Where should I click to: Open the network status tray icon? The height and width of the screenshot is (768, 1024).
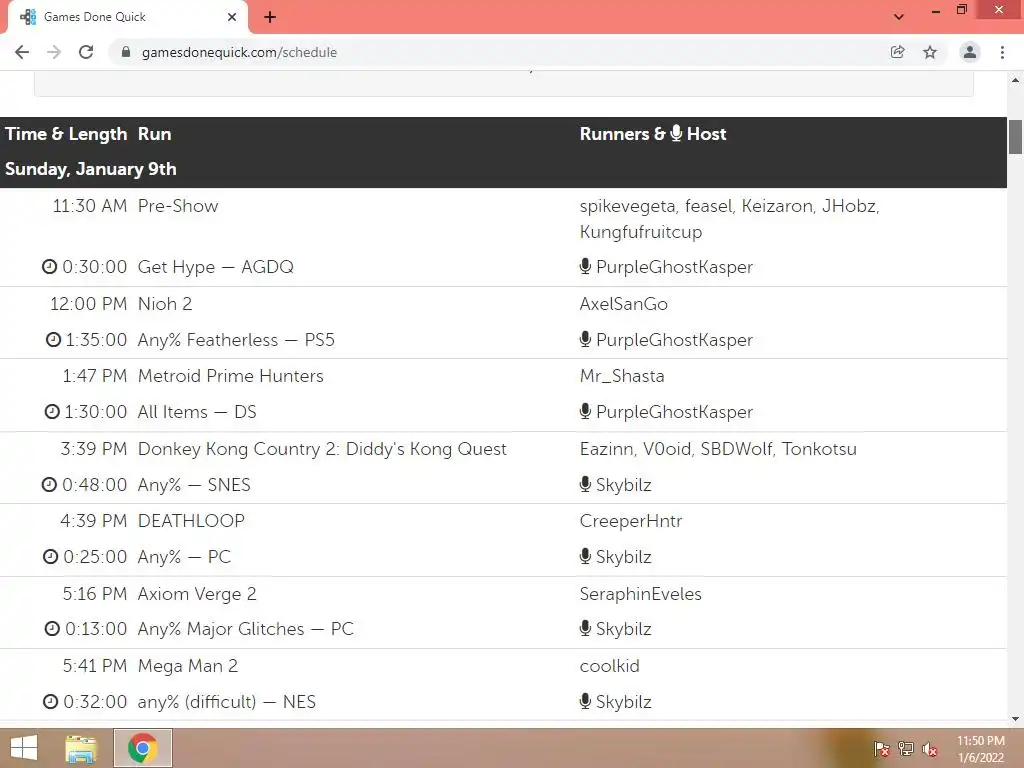[906, 749]
